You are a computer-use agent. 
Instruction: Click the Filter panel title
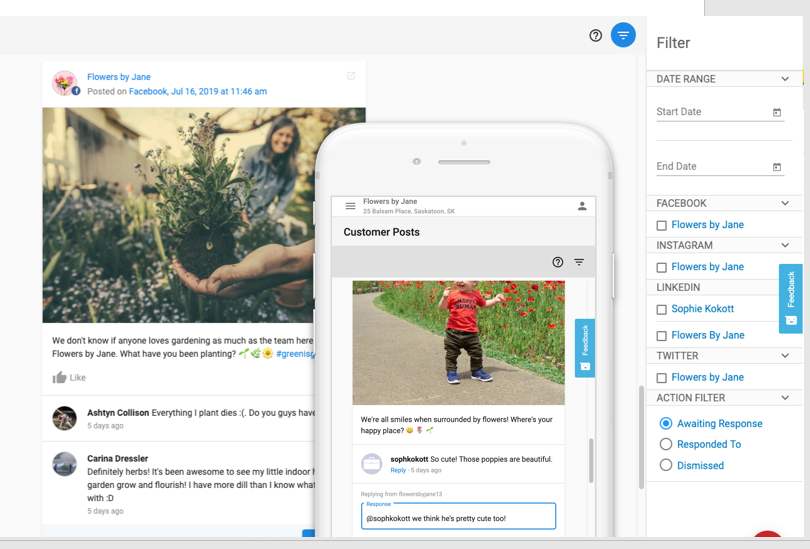[x=673, y=43]
